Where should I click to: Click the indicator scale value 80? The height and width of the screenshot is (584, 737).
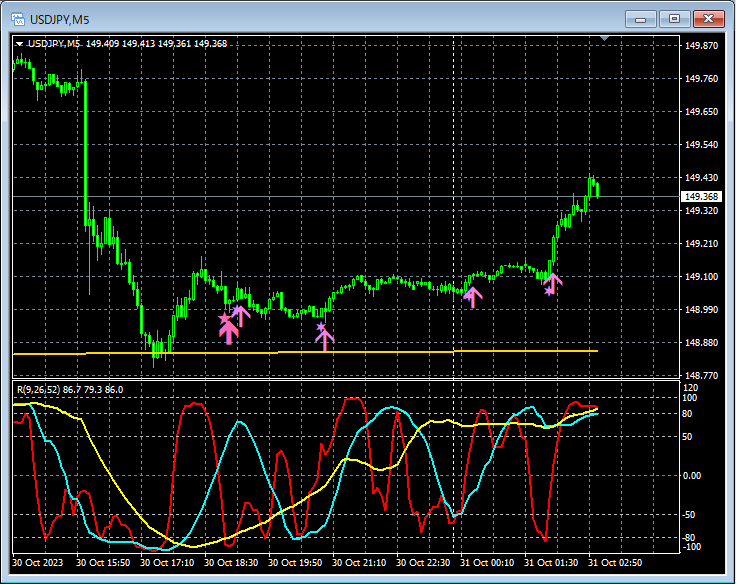click(687, 414)
